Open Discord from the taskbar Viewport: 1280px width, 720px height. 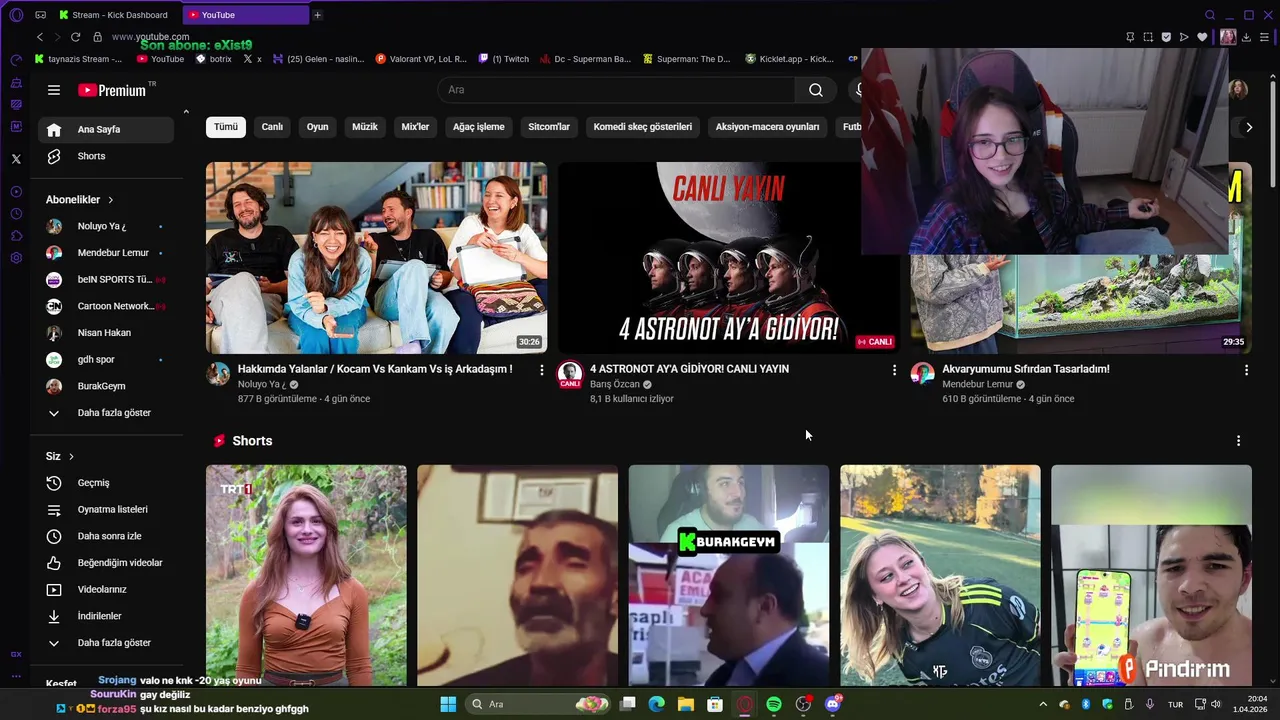832,704
